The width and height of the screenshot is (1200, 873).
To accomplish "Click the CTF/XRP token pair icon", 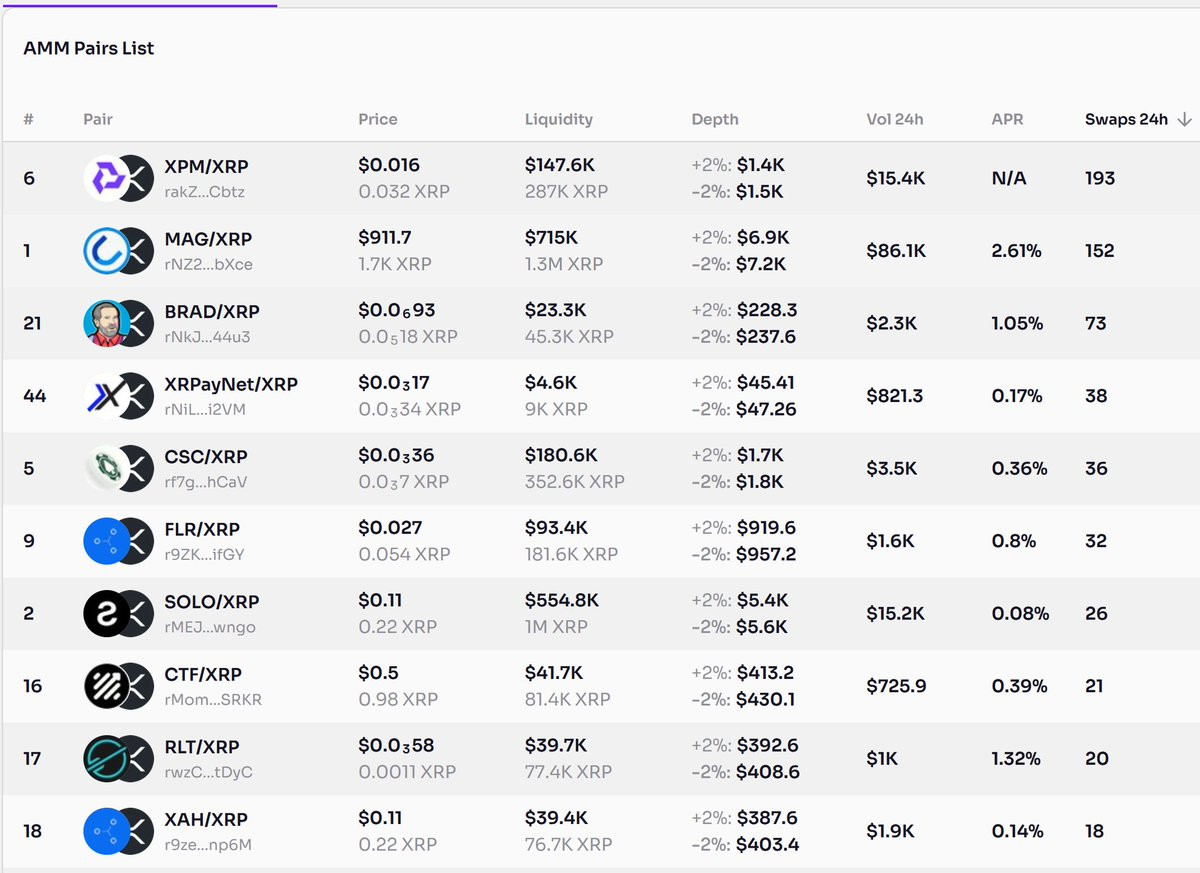I will point(117,686).
